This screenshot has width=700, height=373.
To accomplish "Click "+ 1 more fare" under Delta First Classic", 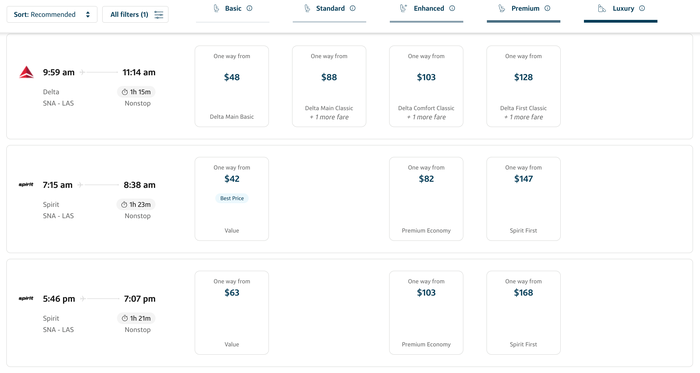I will coord(523,117).
